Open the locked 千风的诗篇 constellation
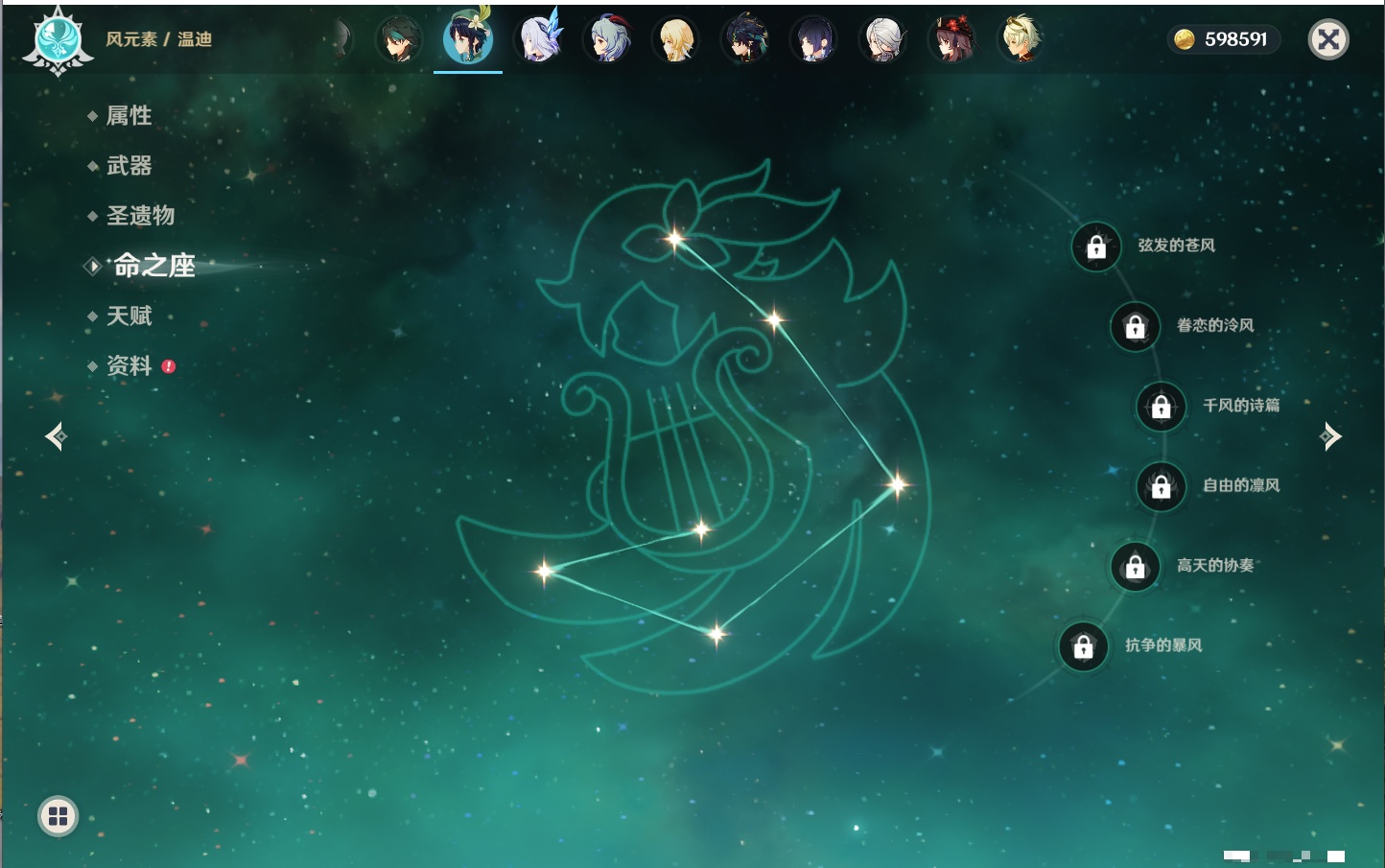 (1161, 407)
